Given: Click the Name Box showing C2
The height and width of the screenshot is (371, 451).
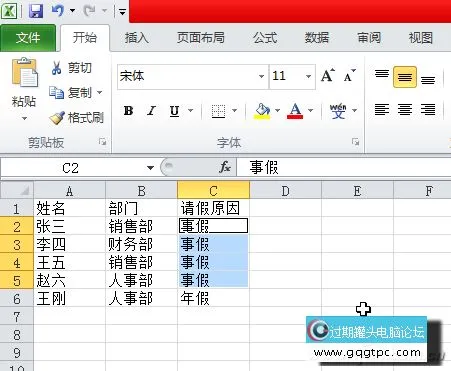Looking at the screenshot, I should pos(71,168).
